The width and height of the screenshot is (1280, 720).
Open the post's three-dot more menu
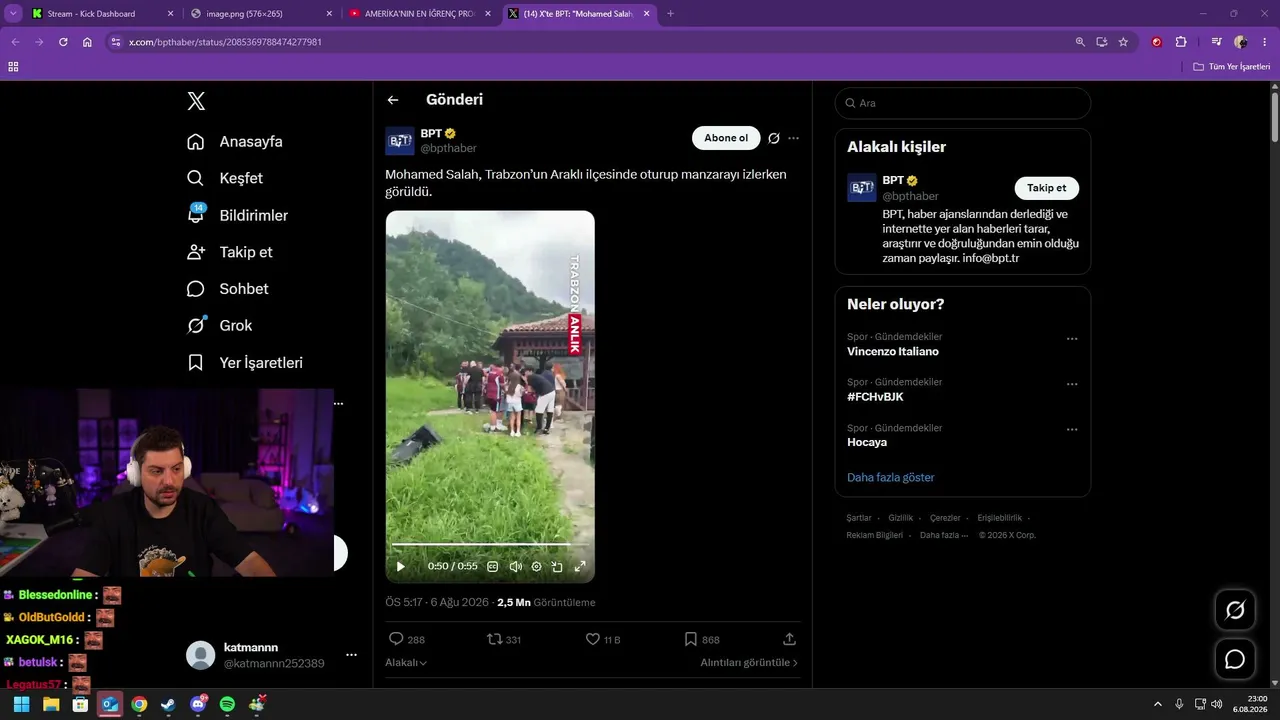coord(793,138)
